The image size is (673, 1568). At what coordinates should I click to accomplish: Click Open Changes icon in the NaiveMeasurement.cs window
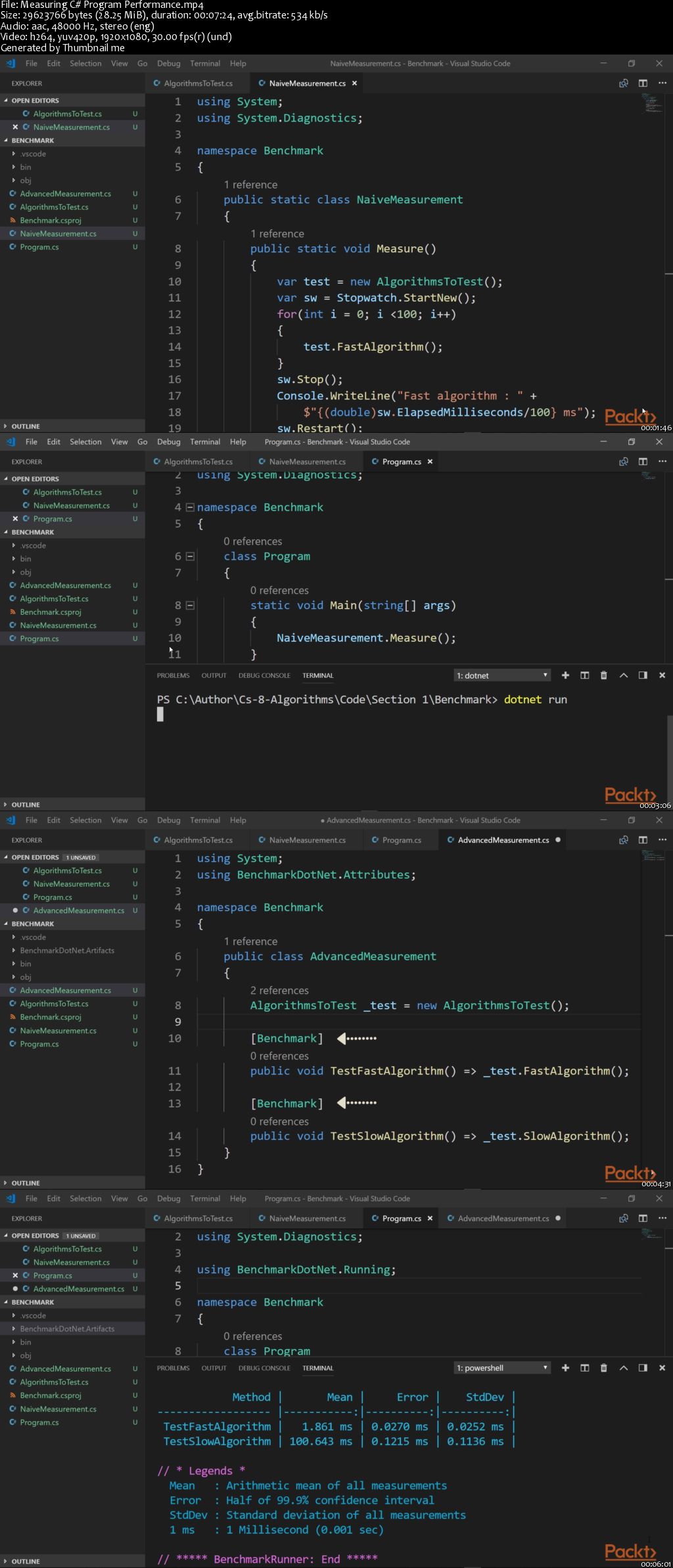(x=623, y=83)
